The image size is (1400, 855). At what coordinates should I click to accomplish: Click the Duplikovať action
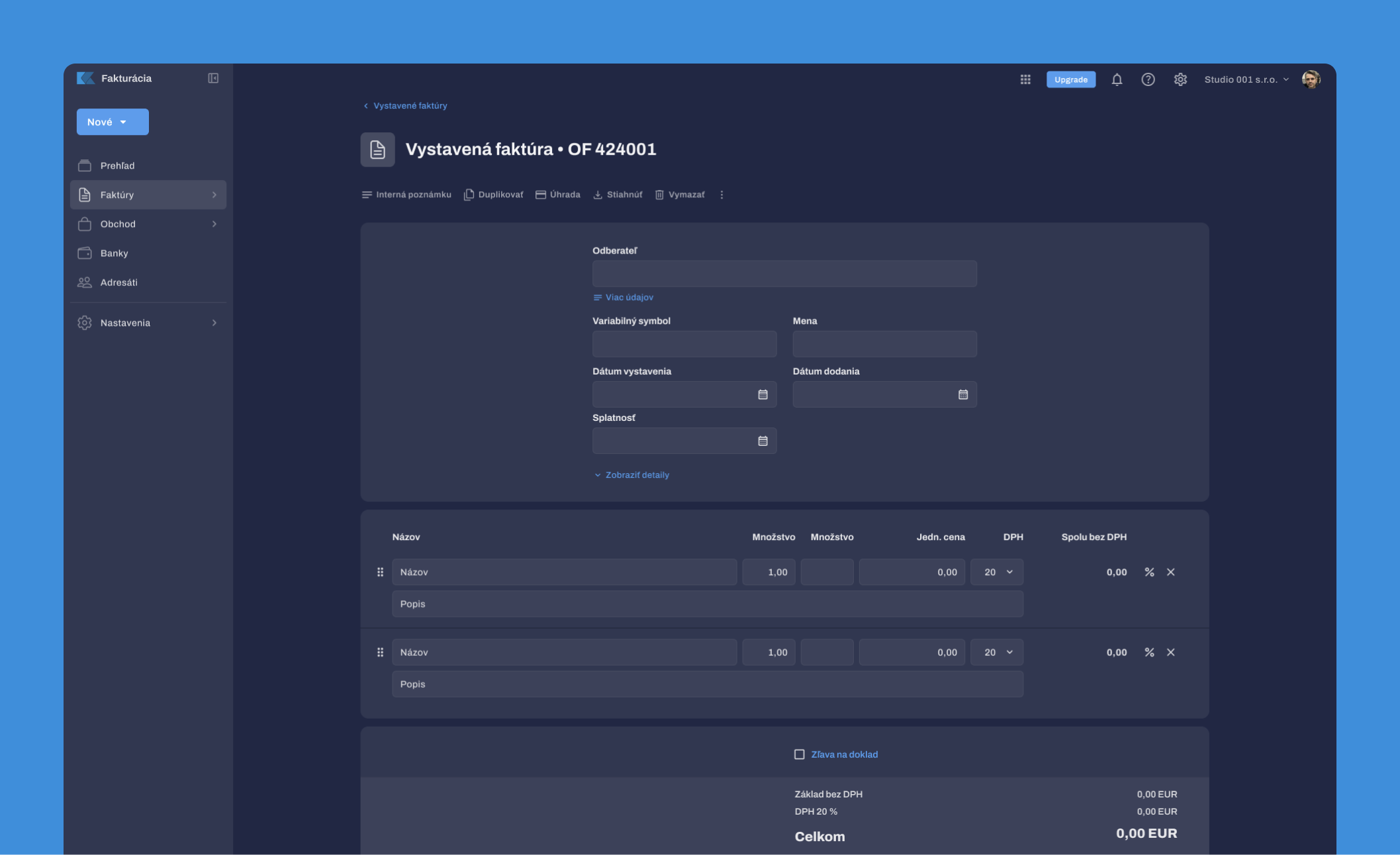494,195
